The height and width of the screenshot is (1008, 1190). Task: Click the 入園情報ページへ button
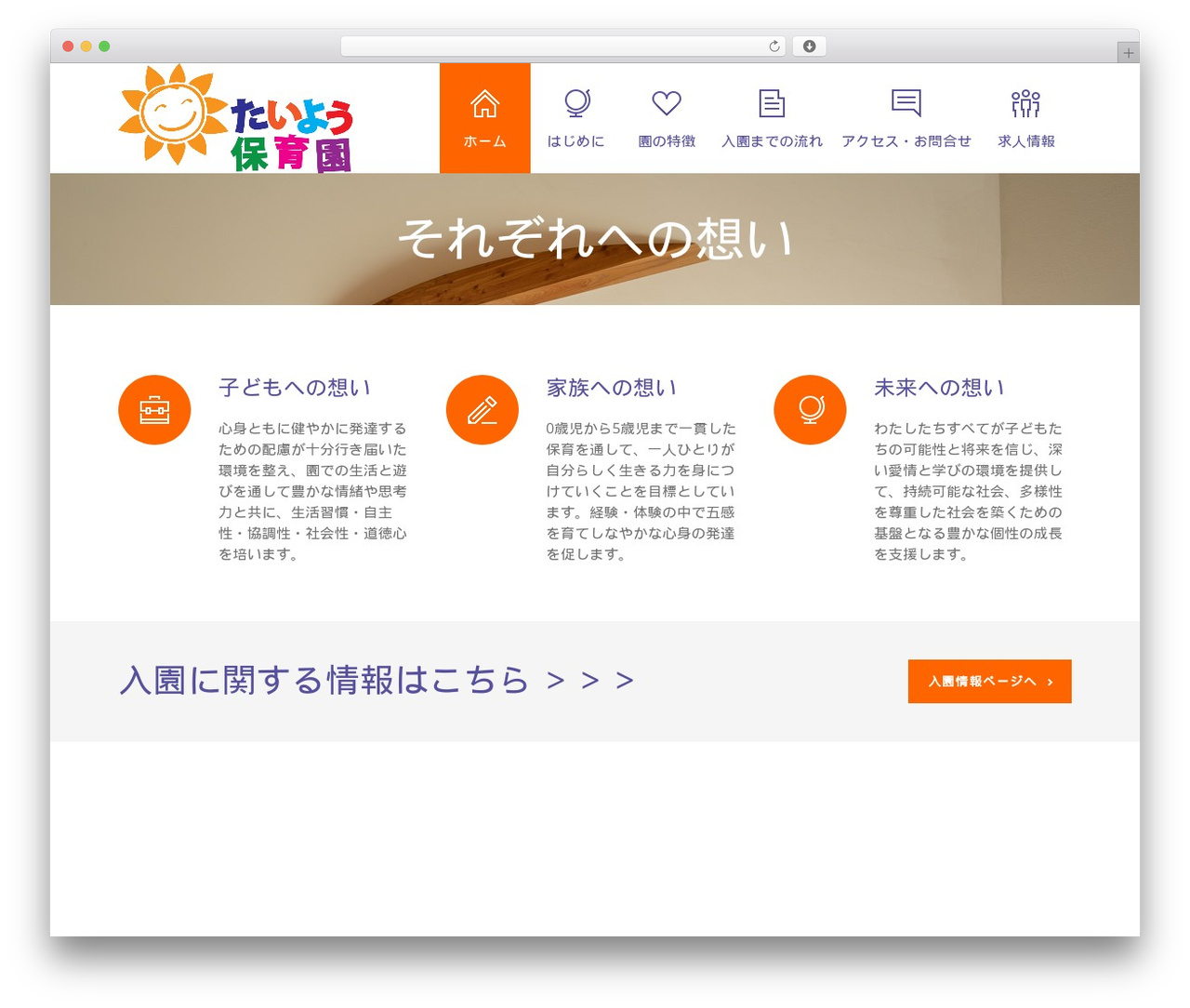pos(989,682)
